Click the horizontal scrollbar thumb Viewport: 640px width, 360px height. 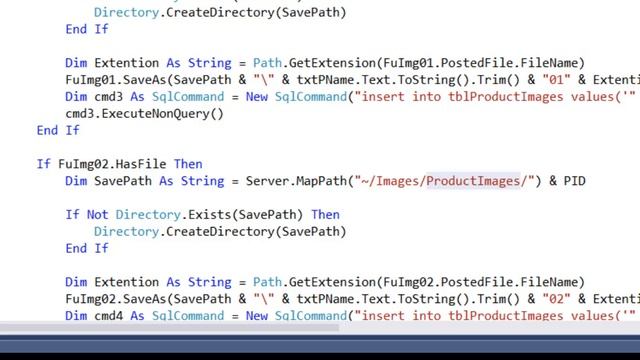(169, 327)
